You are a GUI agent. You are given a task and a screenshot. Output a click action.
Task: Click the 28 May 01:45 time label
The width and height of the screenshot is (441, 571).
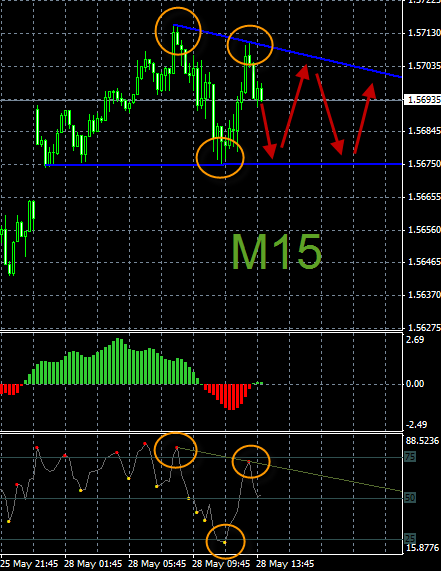click(93, 564)
